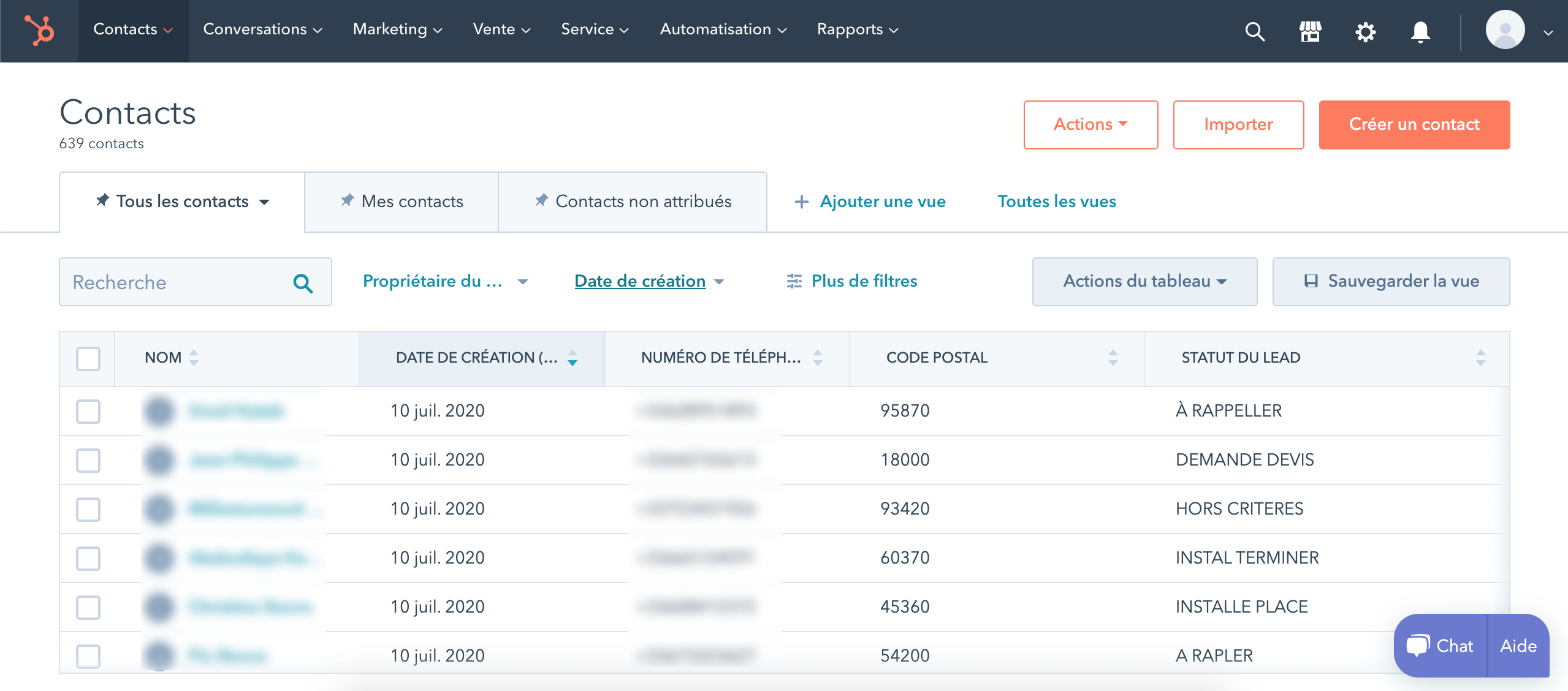Screen dimensions: 1568x691
Task: Click the HubSpot sprocket logo icon
Action: 40,31
